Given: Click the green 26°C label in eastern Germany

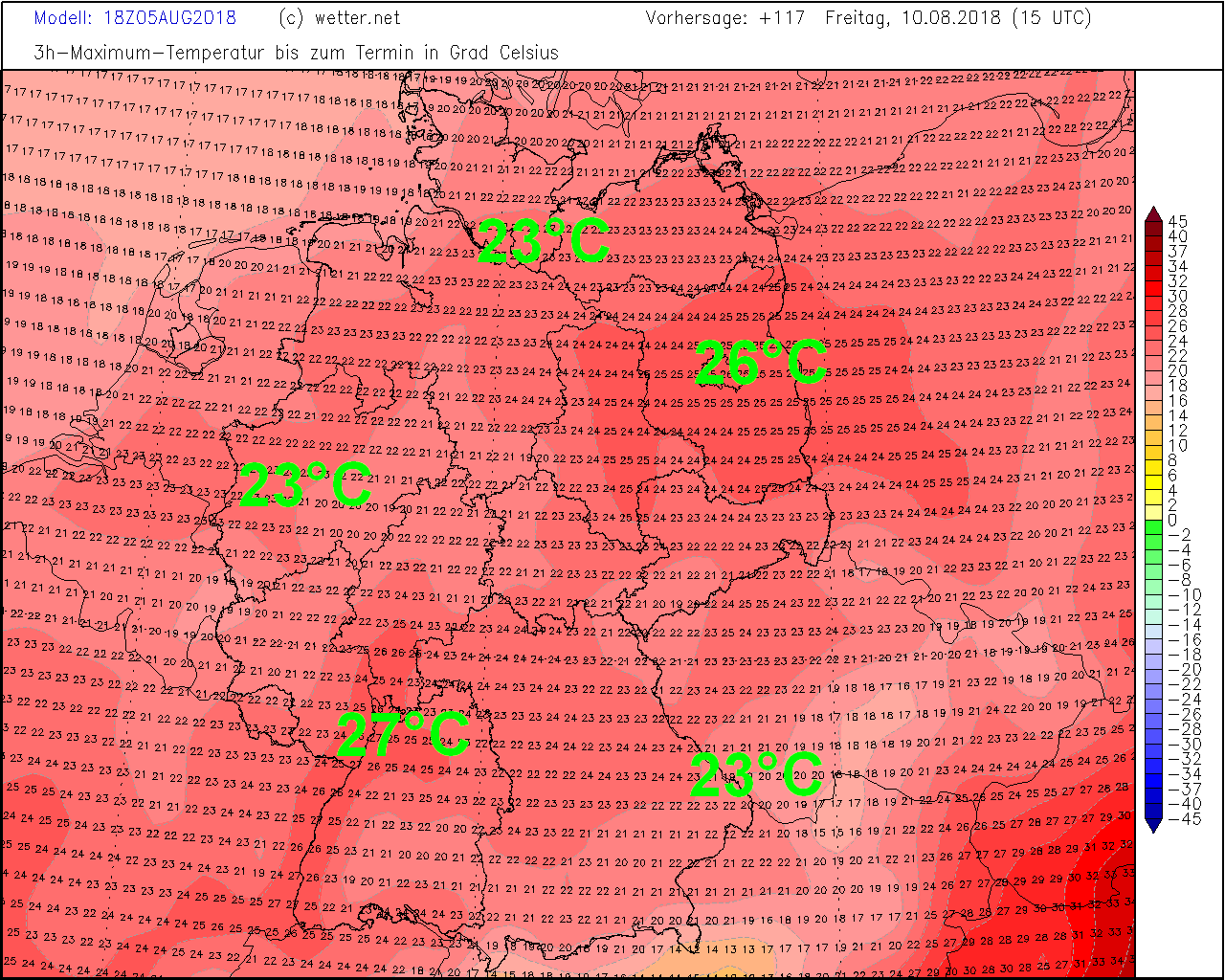Looking at the screenshot, I should (x=760, y=364).
